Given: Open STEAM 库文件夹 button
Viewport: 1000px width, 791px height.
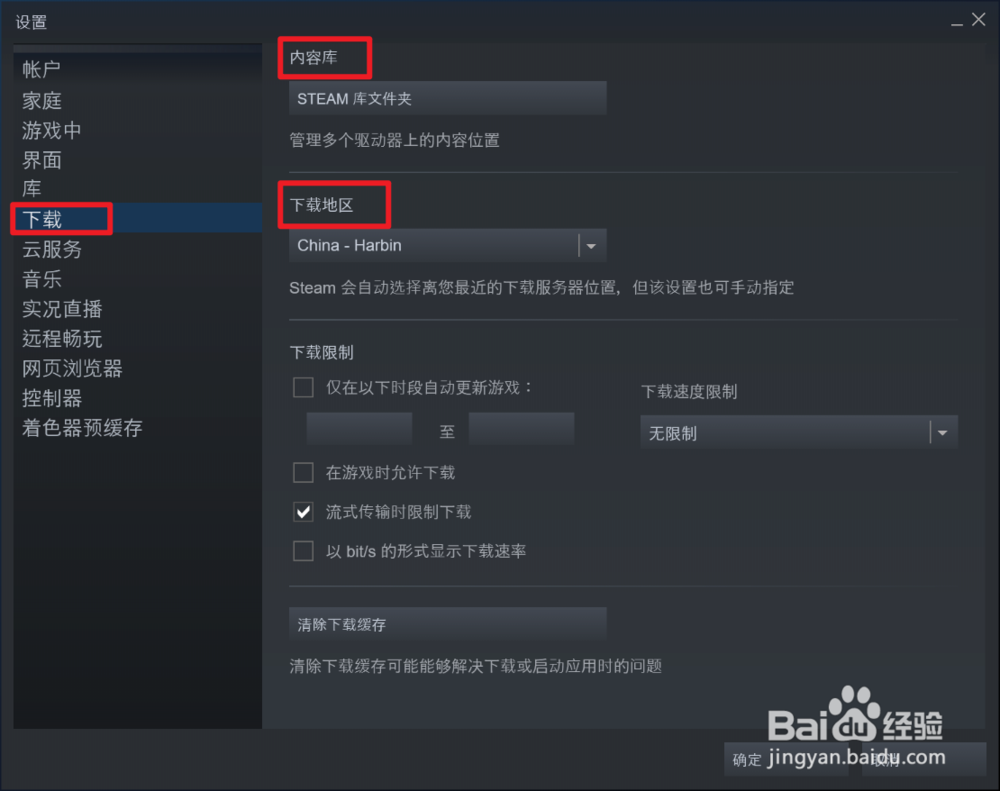Looking at the screenshot, I should click(447, 98).
